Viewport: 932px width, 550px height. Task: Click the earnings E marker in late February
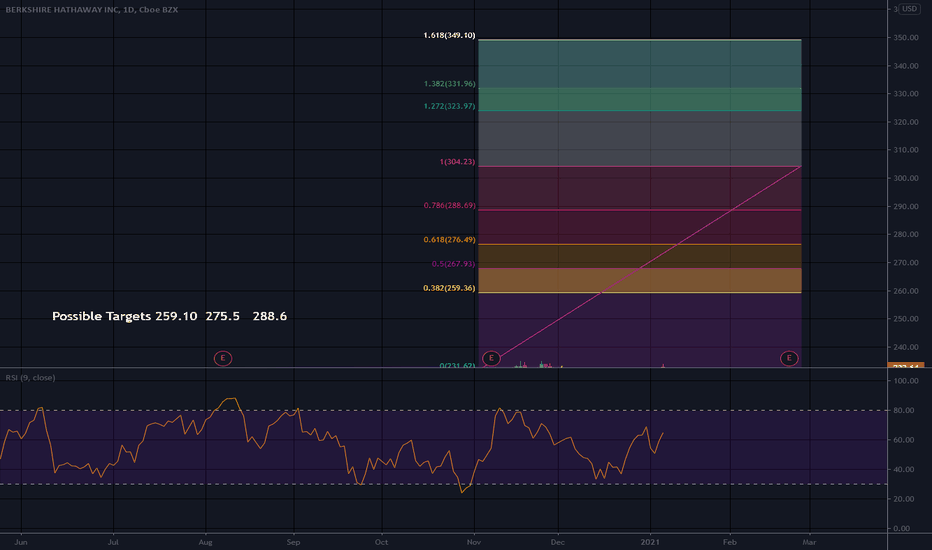coord(789,358)
